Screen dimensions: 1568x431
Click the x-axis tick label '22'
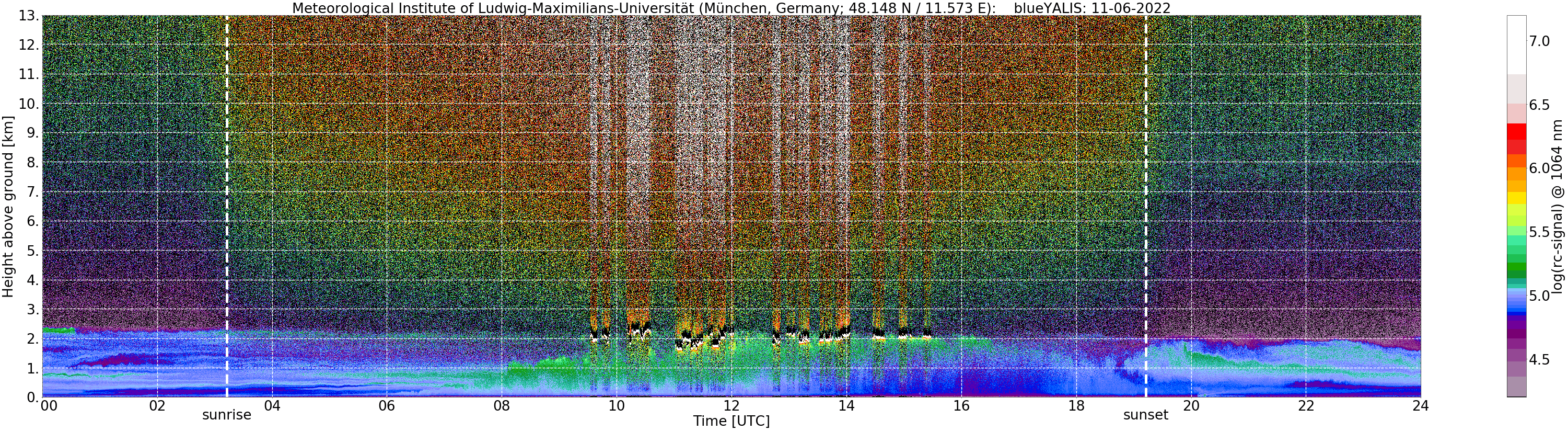pos(1306,406)
